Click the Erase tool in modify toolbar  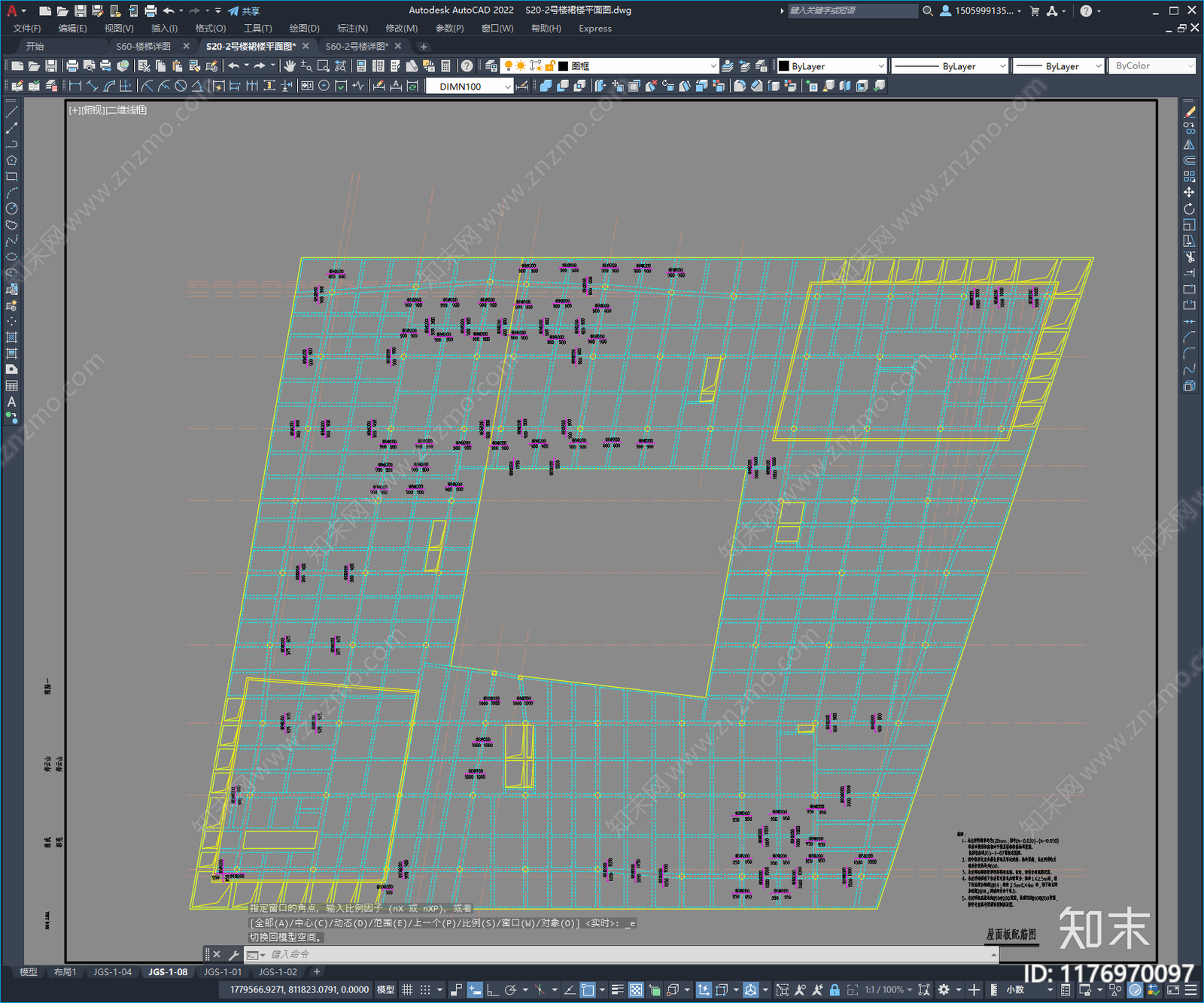pyautogui.click(x=1189, y=112)
